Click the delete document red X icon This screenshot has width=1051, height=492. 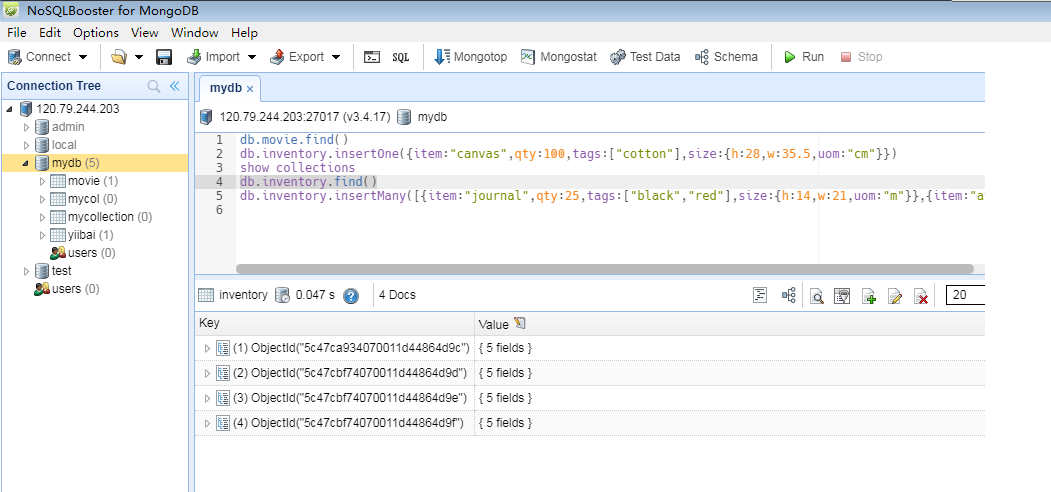click(922, 296)
